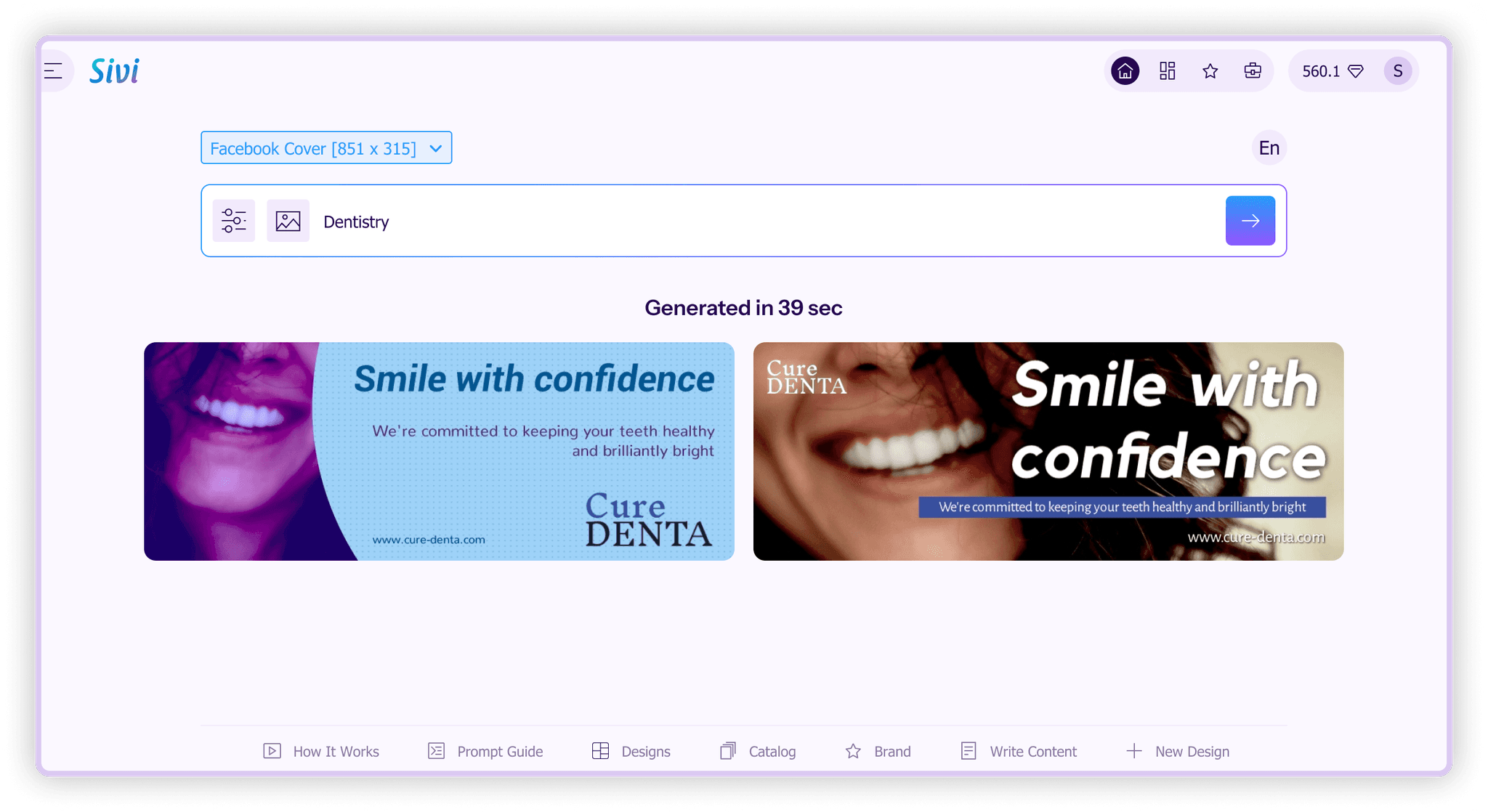1488x812 pixels.
Task: Click the gem icon next to 560.1 credits
Action: pos(1356,71)
